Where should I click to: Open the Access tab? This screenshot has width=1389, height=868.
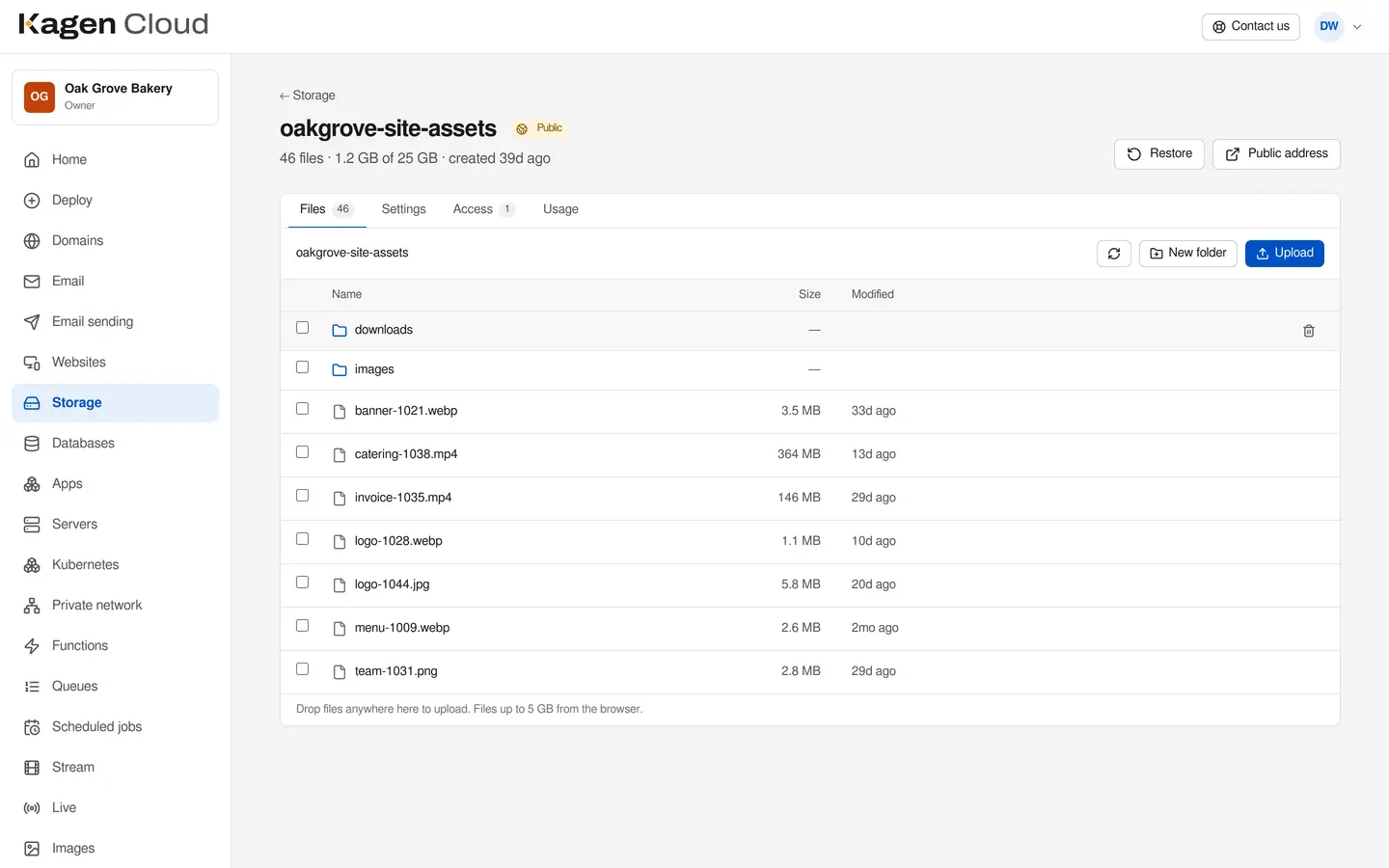tap(483, 209)
